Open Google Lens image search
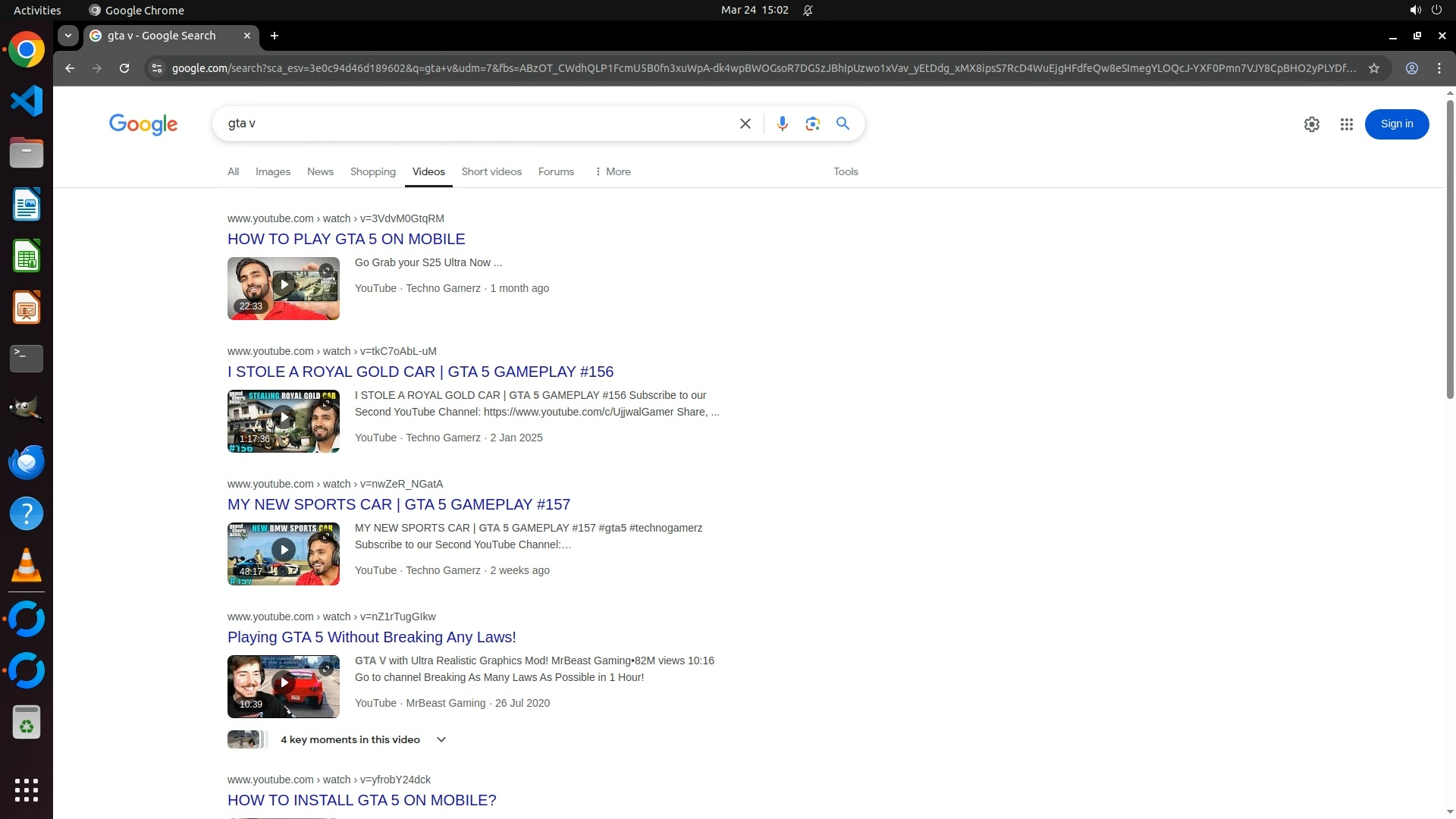 pyautogui.click(x=812, y=124)
